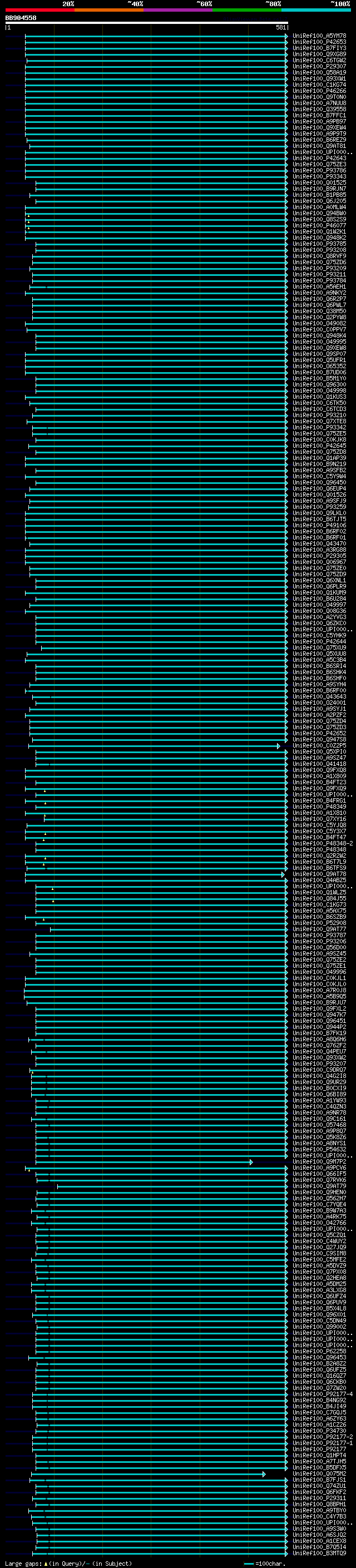This screenshot has height=1568, width=356.
Task: Select the UniRef100_Q2R2W2 row label
Action: 319,856
